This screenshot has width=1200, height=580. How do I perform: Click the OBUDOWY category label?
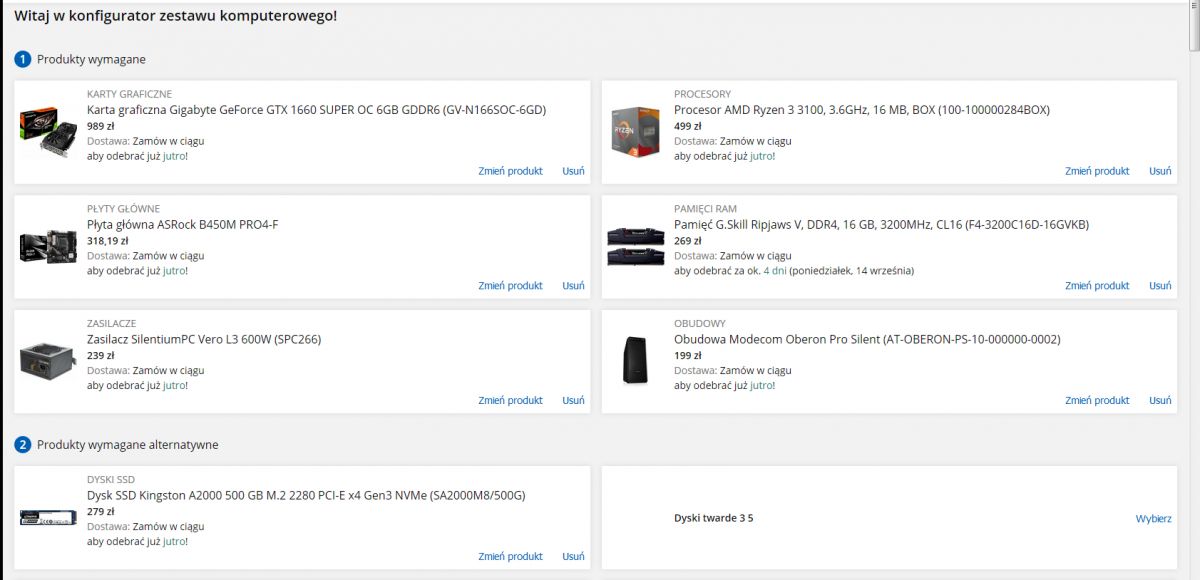[x=700, y=324]
